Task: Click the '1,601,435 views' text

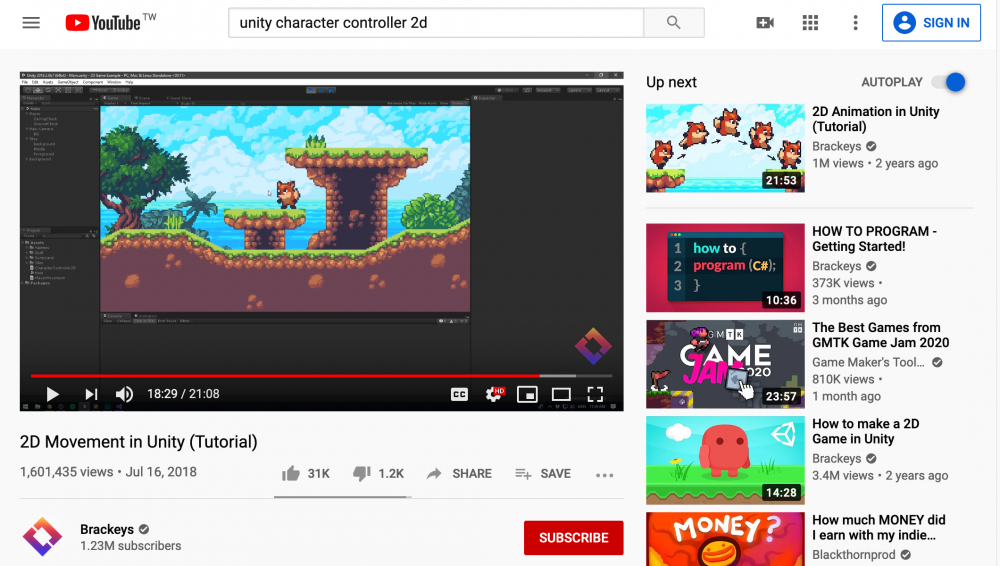Action: pos(66,472)
